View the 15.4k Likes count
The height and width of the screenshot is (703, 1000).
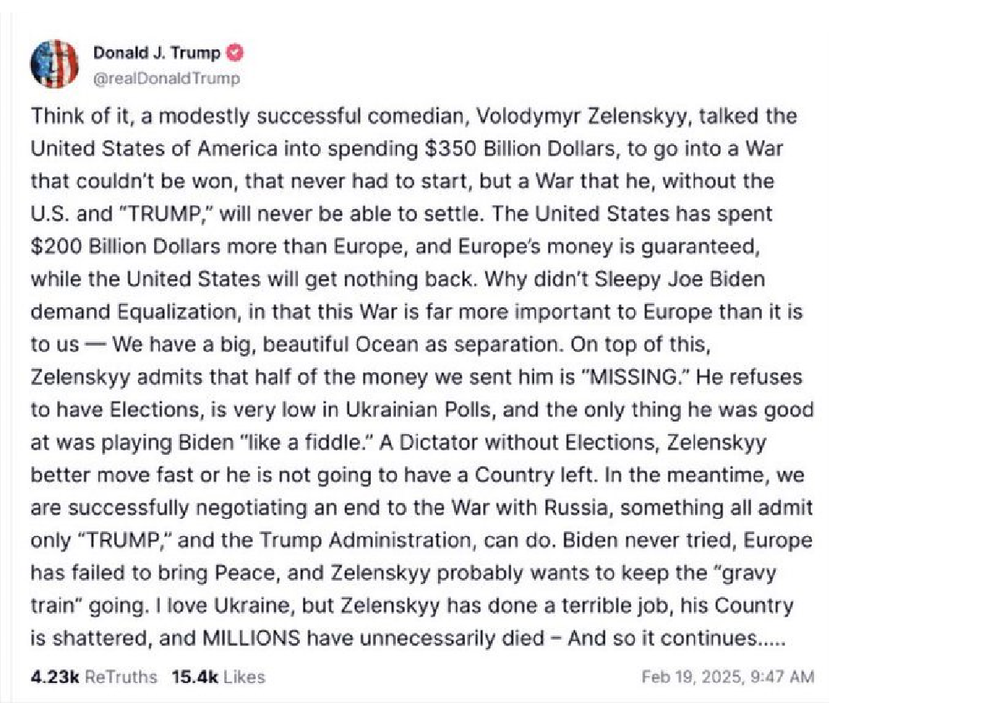click(x=218, y=677)
